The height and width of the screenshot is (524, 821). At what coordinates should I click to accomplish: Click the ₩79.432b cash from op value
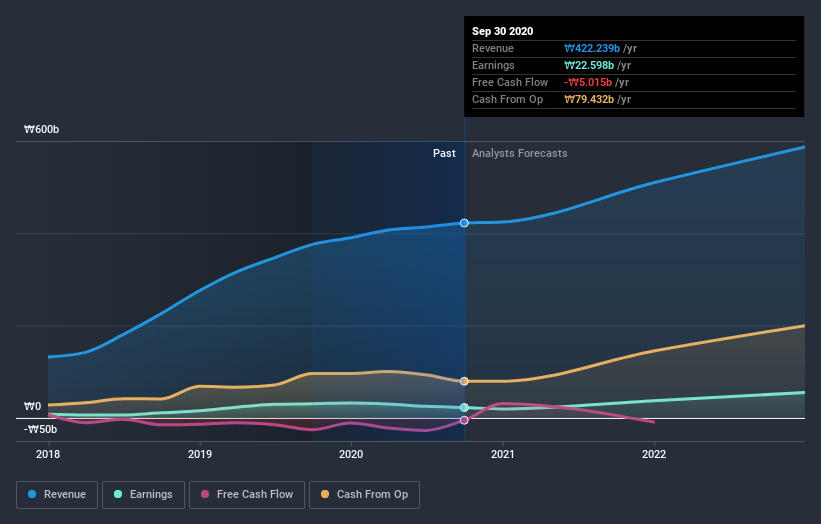(589, 99)
